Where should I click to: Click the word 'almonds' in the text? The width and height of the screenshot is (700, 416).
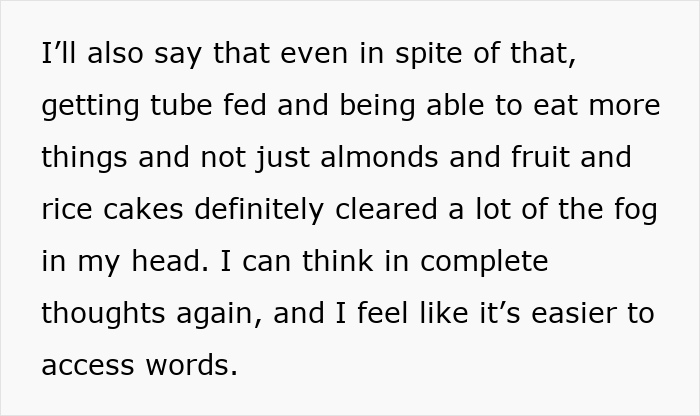click(x=379, y=157)
